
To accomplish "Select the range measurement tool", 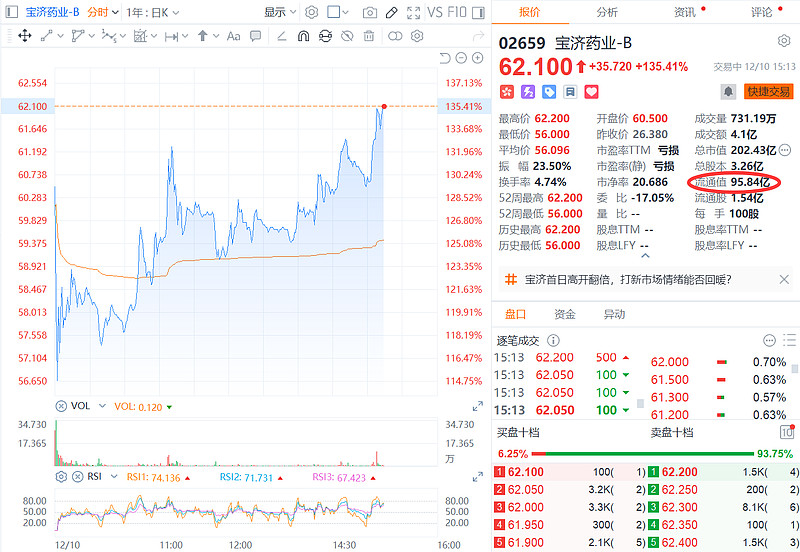I will (171, 36).
